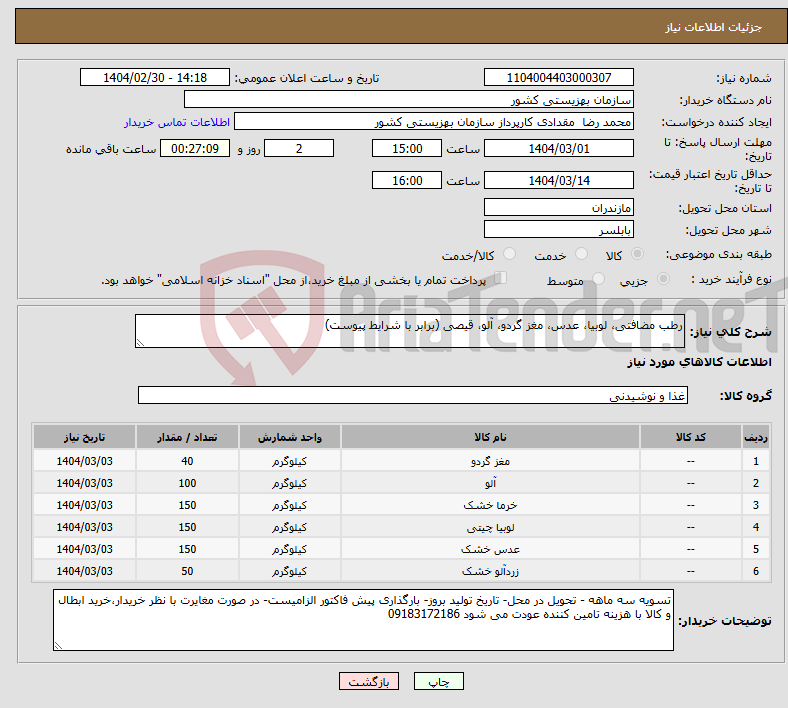Select the متوسط purchase type radio
The height and width of the screenshot is (708, 788).
click(599, 278)
